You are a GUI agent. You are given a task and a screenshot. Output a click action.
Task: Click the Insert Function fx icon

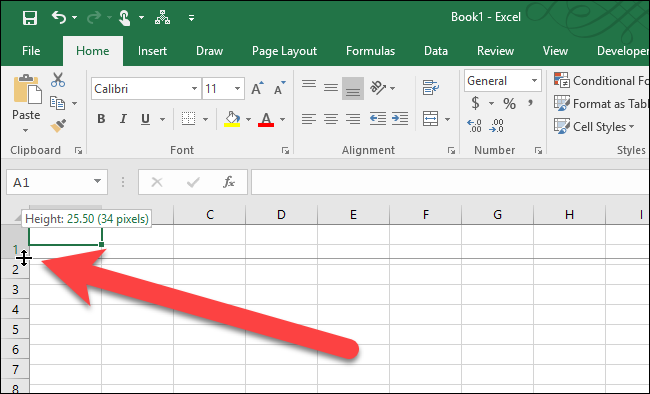coord(229,182)
